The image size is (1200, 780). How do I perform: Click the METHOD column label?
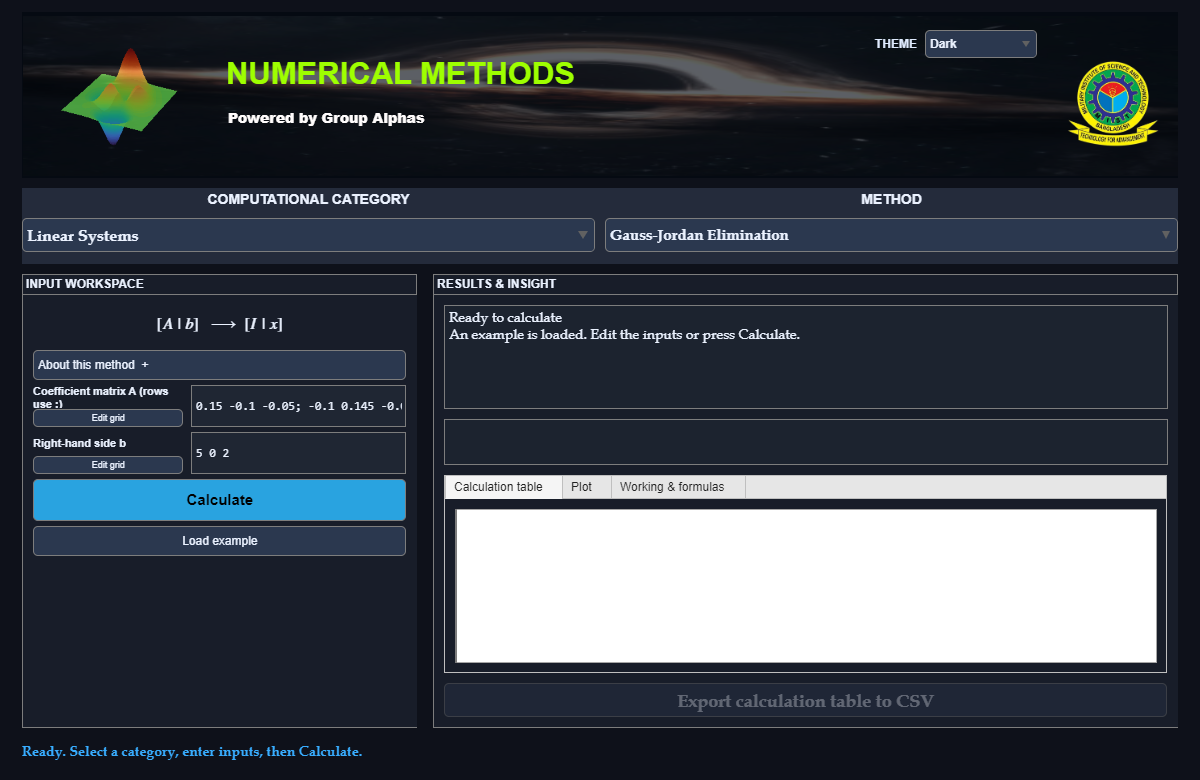pos(891,199)
